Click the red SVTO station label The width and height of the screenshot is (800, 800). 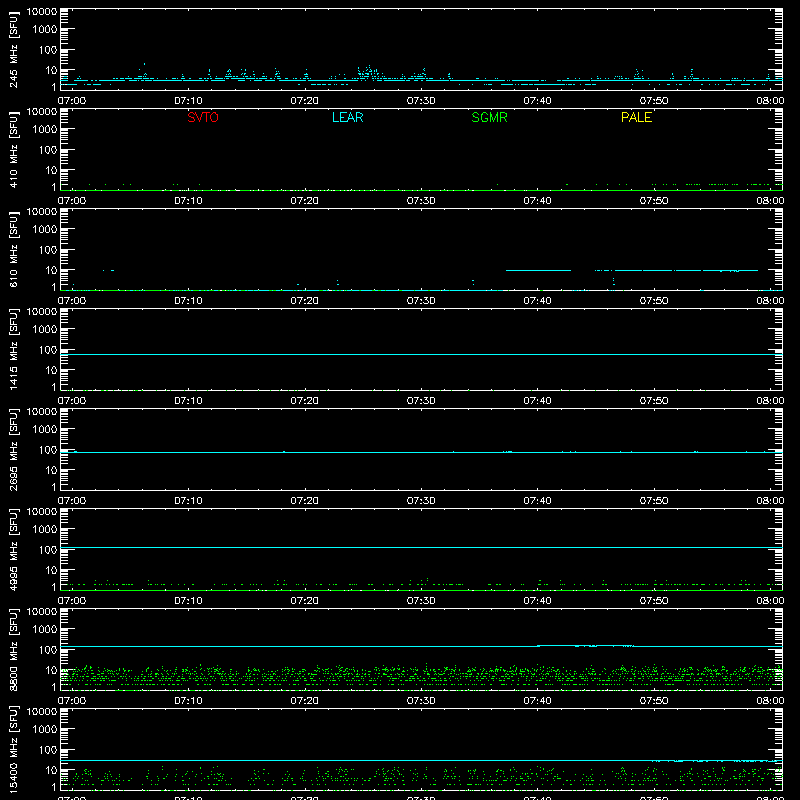[x=203, y=117]
